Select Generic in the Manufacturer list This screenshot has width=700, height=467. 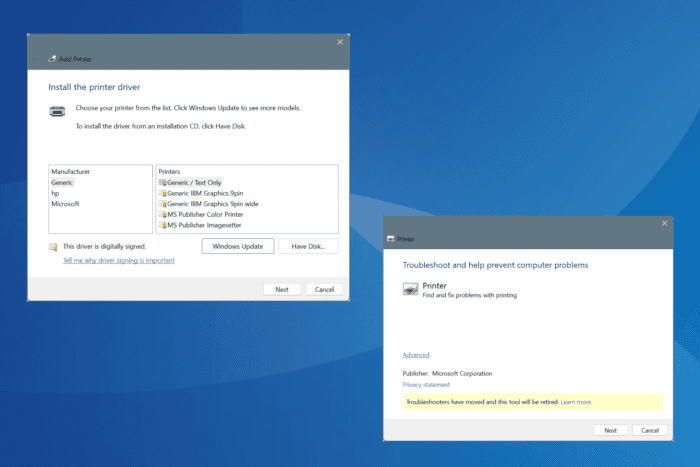click(62, 183)
